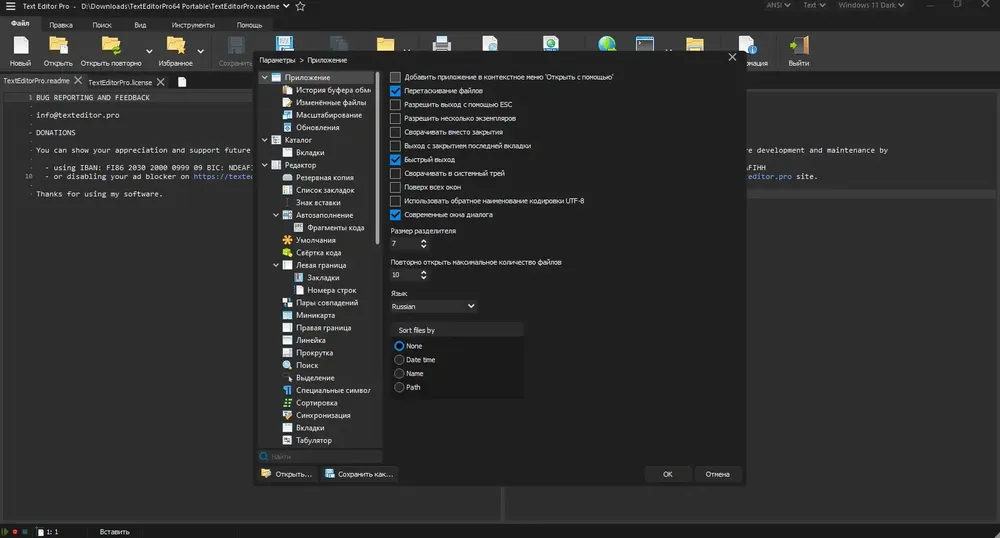Select Синхронизация tree item
This screenshot has height=538, width=1000.
[x=316, y=415]
